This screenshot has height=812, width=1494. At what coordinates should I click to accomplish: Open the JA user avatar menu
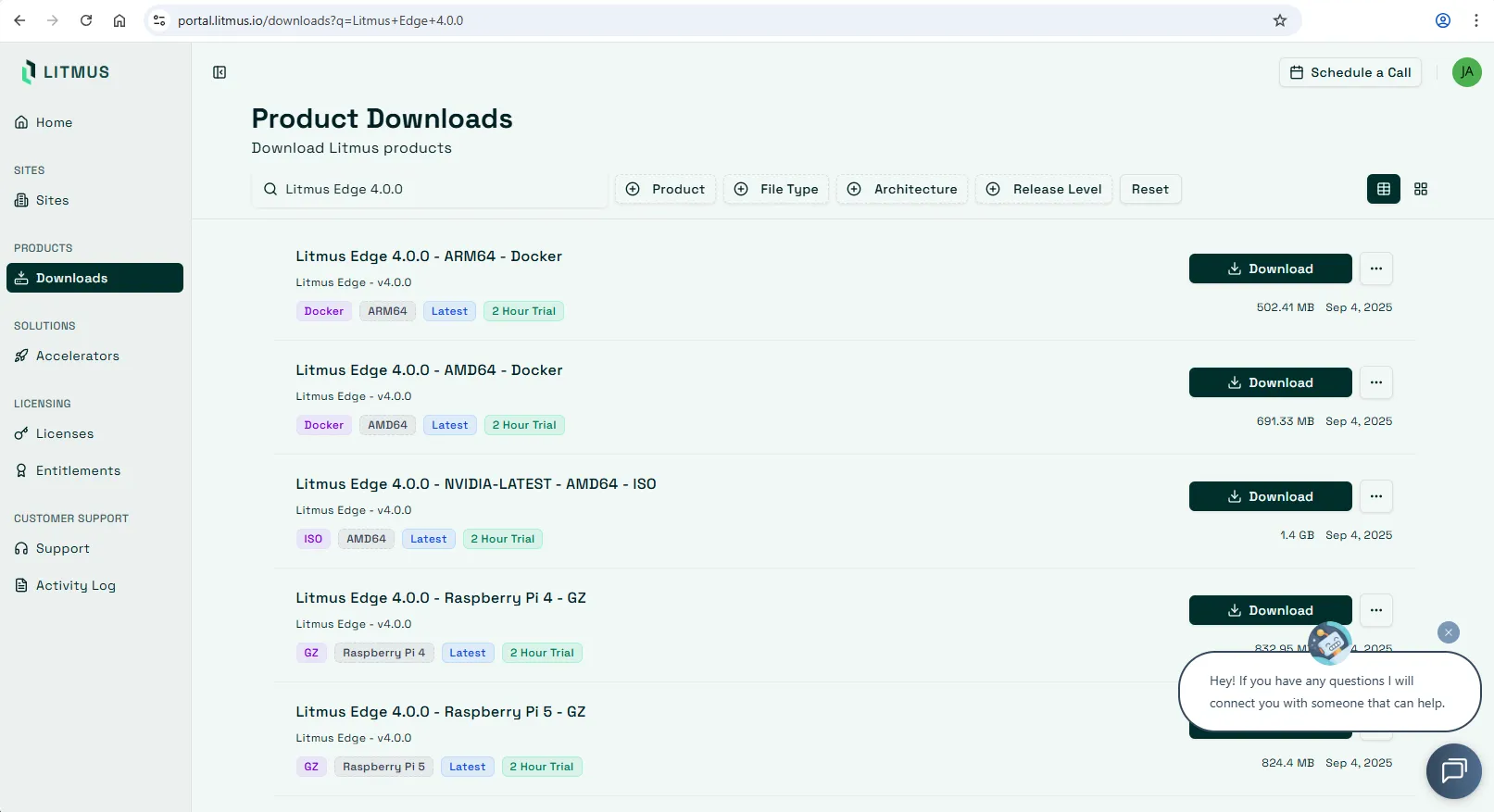click(x=1467, y=72)
